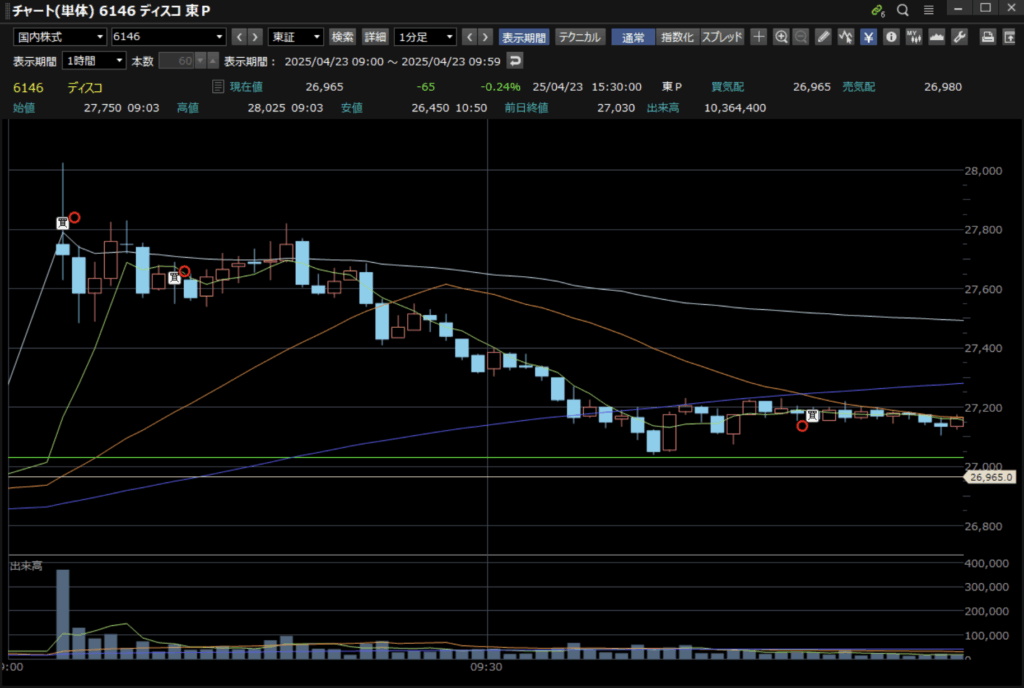Expand the 1分足 timeframe dropdown
1024x688 pixels.
click(425, 37)
